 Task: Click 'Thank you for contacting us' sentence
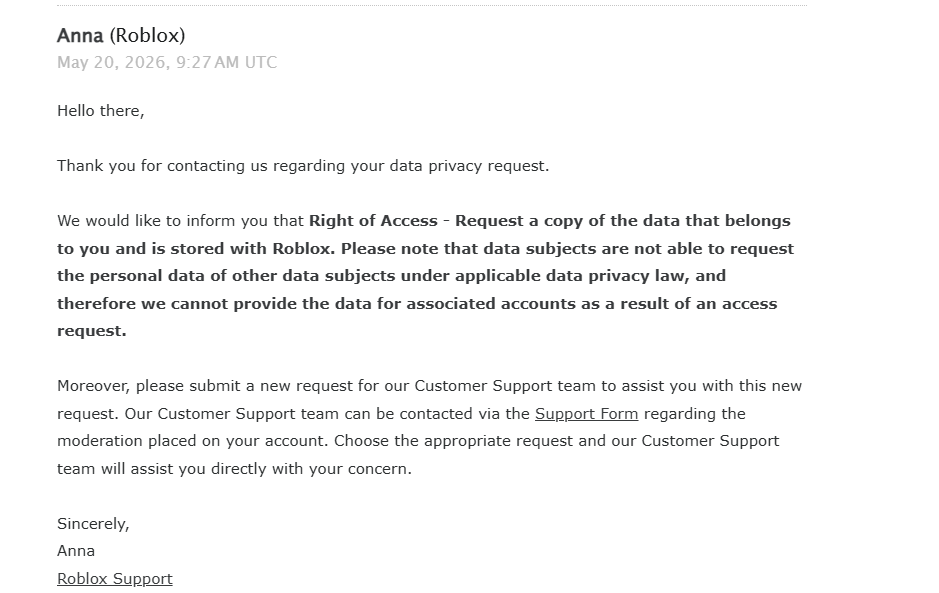(x=303, y=166)
